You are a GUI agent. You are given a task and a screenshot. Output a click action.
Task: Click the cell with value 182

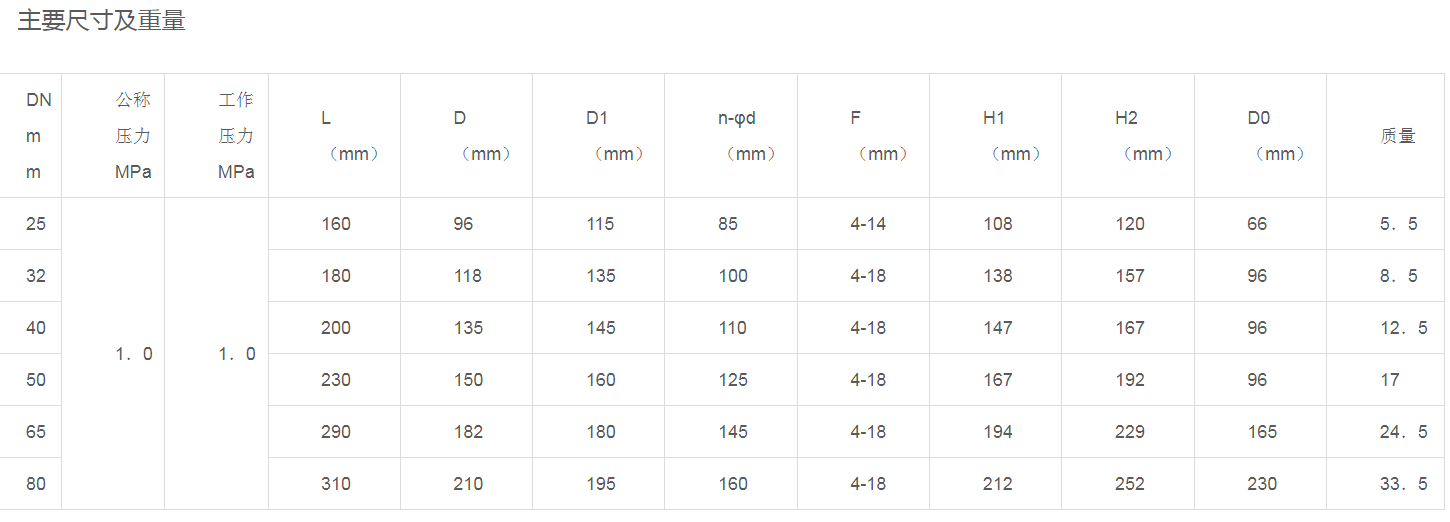click(x=468, y=432)
